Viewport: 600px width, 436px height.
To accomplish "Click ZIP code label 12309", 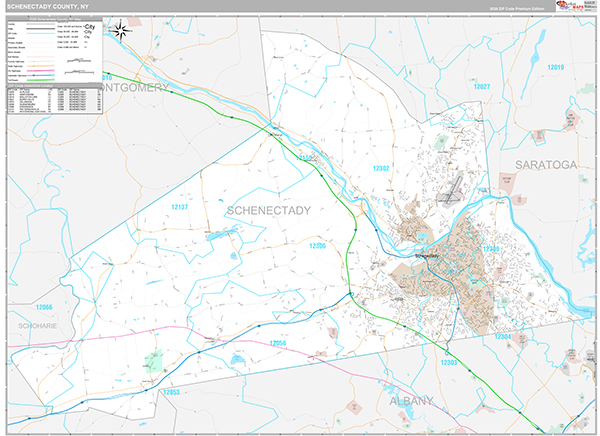I will [491, 249].
